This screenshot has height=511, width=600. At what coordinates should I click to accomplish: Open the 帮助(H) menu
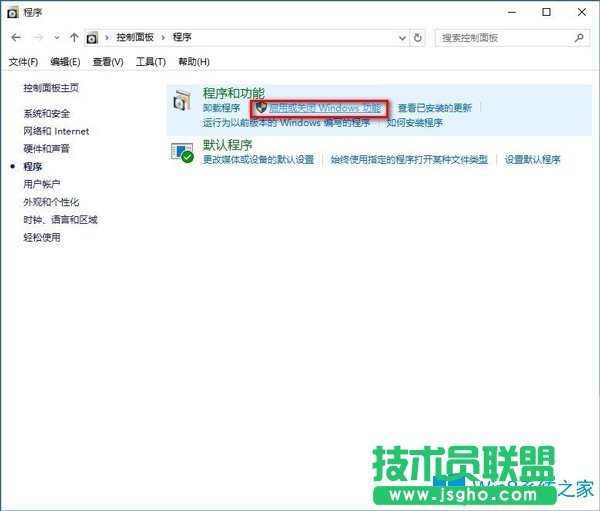[x=194, y=62]
